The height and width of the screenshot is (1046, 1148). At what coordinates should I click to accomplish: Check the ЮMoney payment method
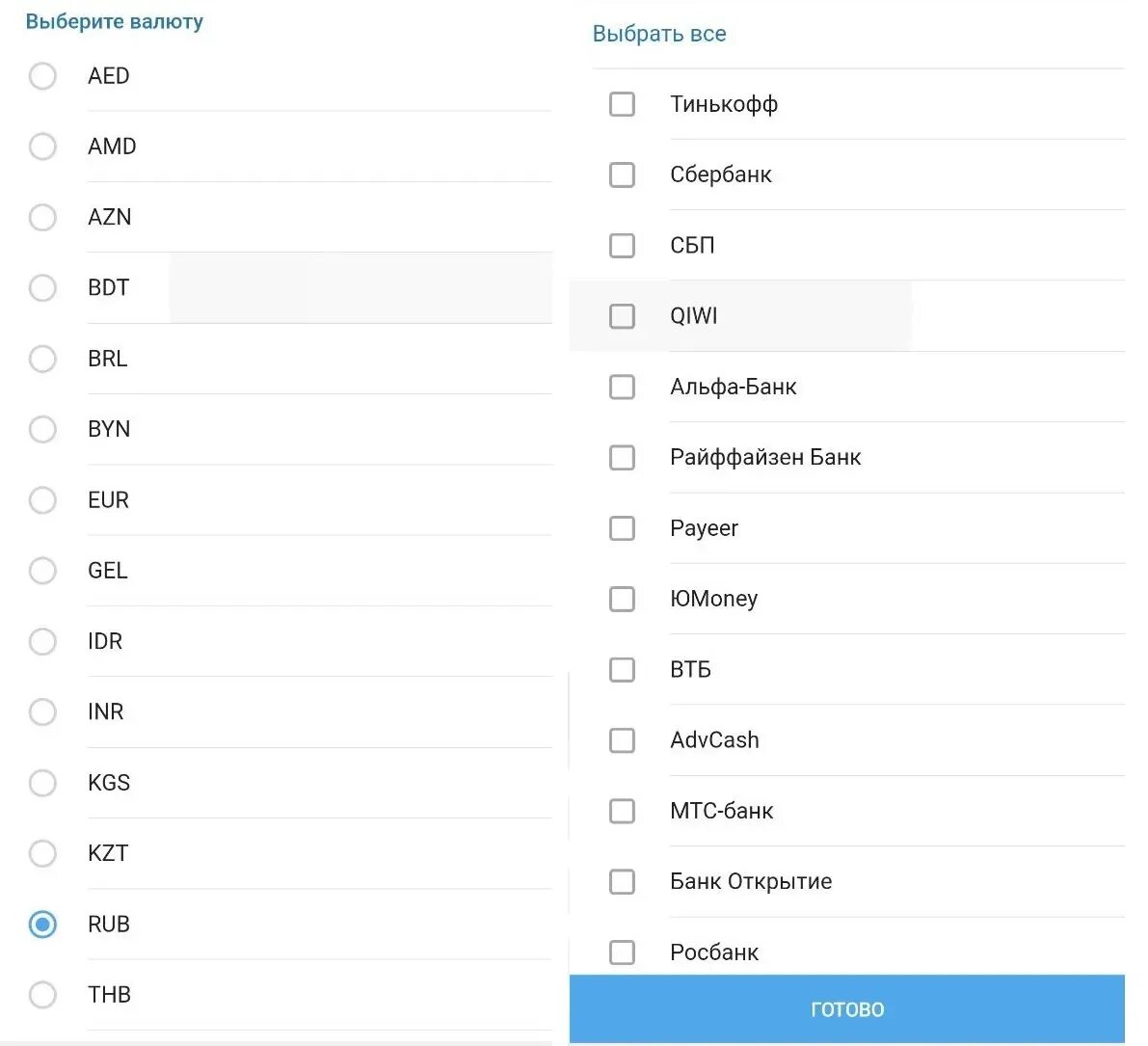click(x=623, y=599)
